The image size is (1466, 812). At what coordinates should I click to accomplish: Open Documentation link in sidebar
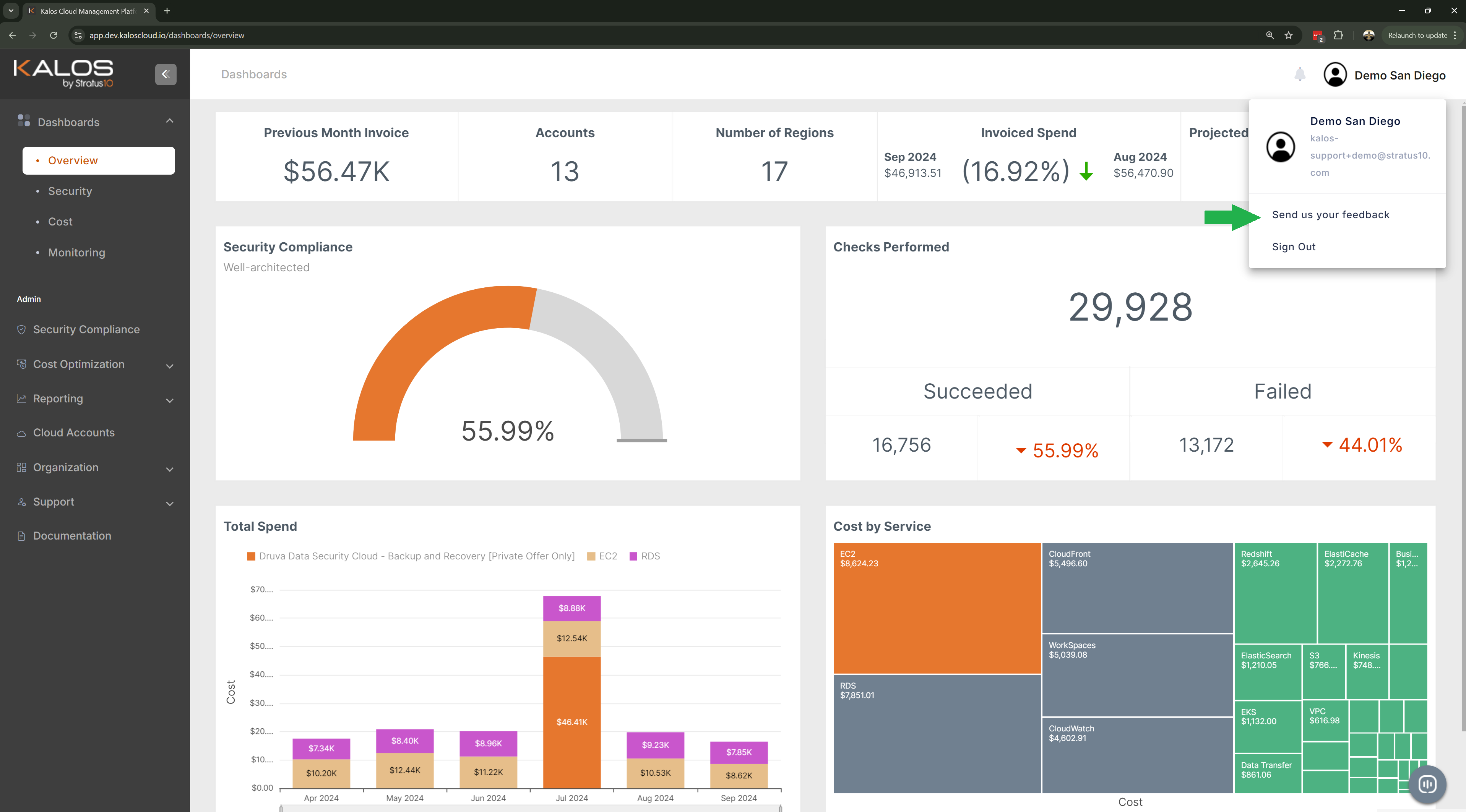[72, 535]
